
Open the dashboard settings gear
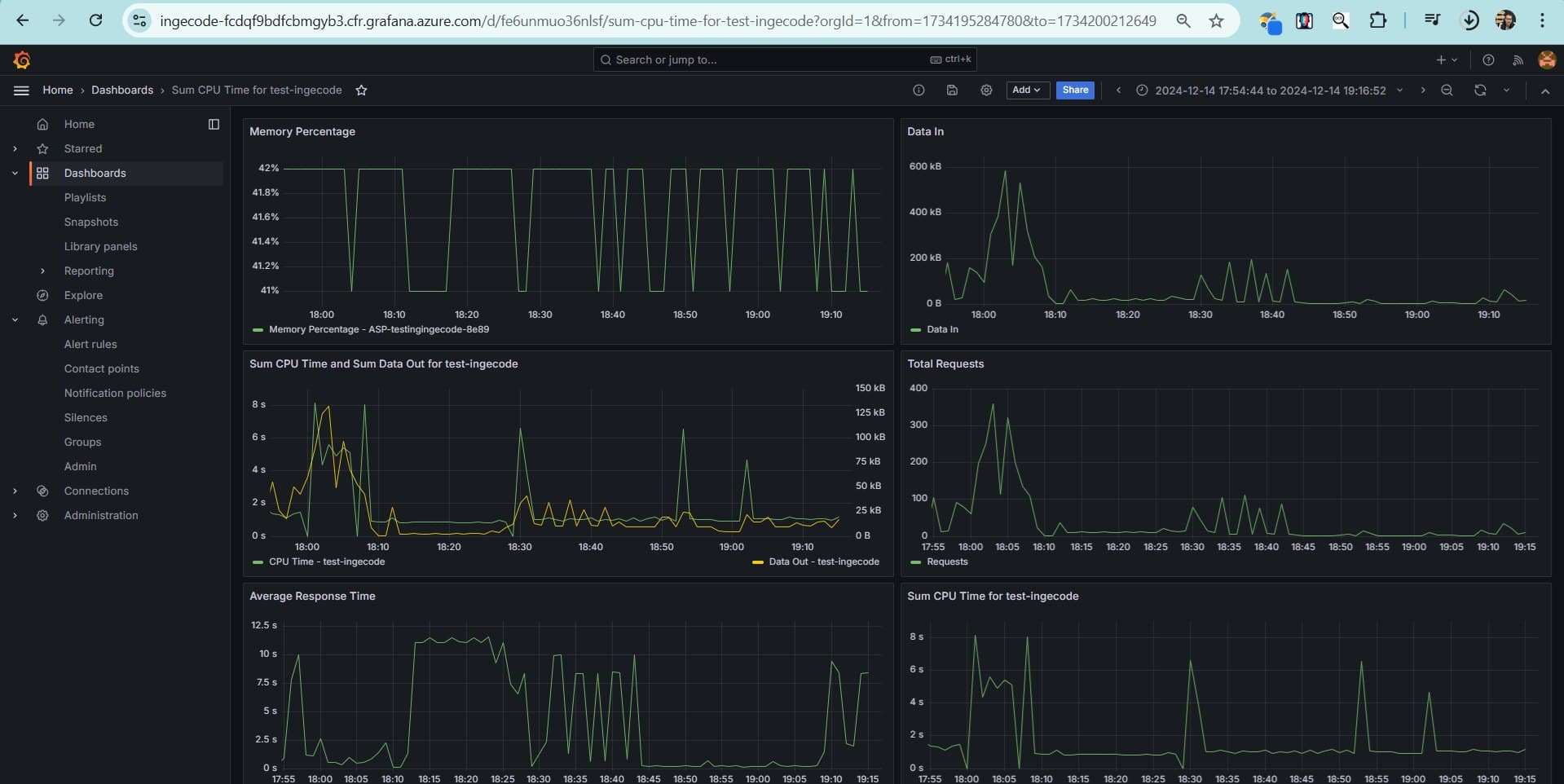pos(986,90)
